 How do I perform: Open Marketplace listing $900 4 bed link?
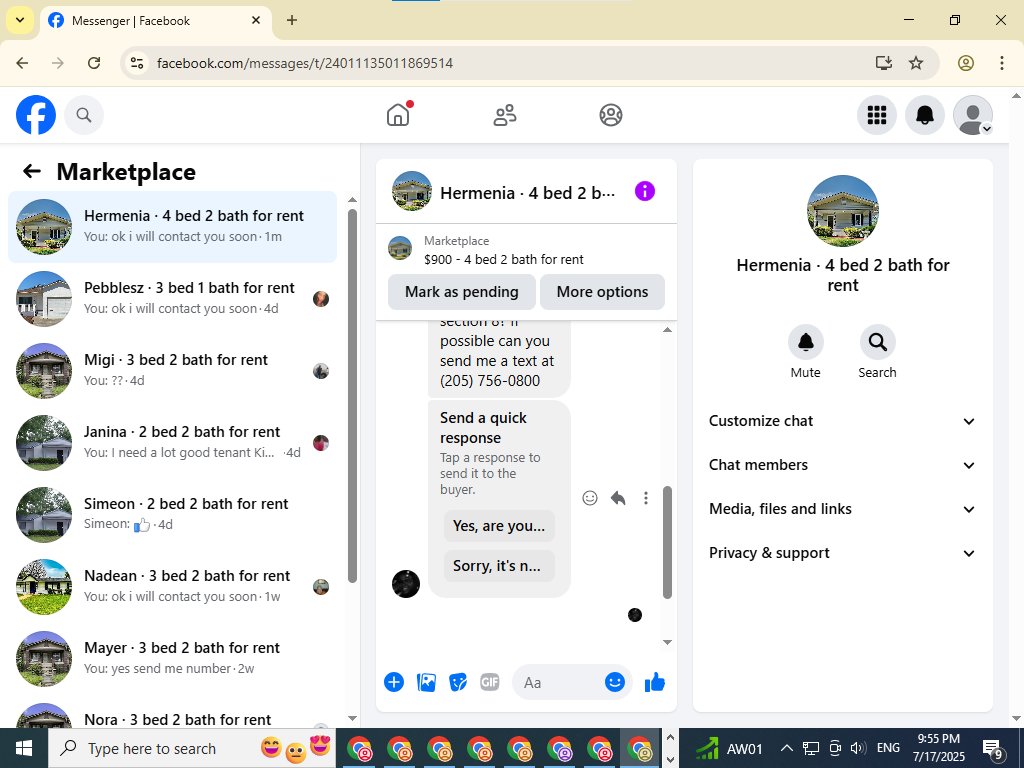click(x=504, y=259)
